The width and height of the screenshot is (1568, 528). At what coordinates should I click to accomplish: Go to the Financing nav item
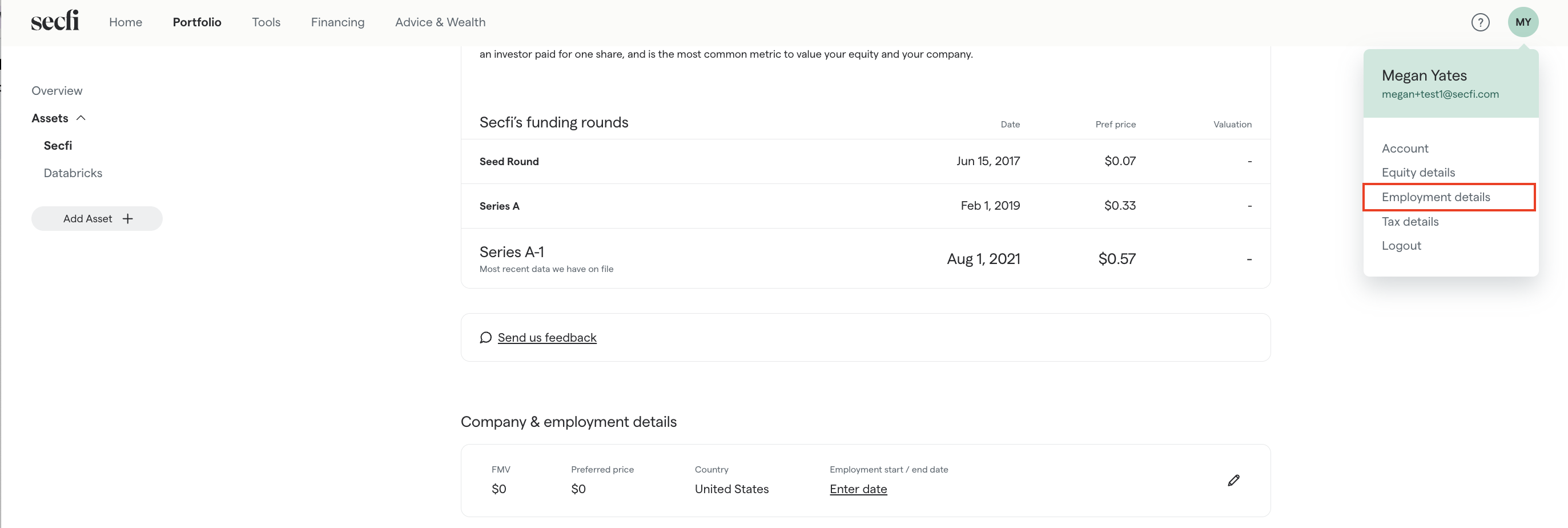pos(337,22)
